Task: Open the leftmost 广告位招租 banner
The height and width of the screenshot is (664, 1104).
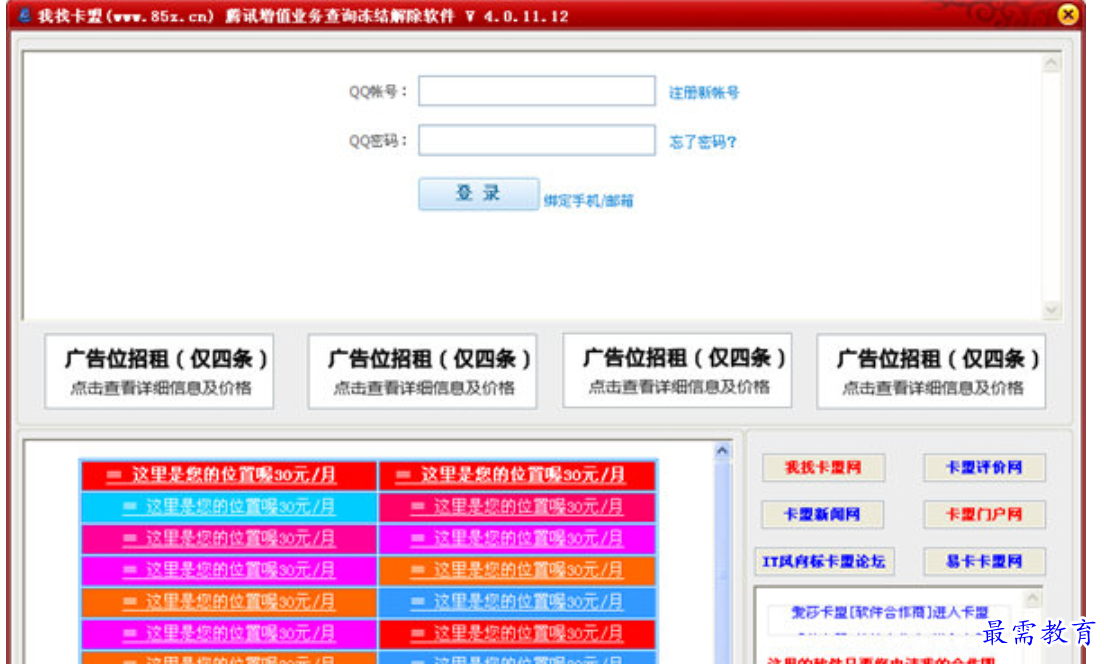Action: point(159,371)
